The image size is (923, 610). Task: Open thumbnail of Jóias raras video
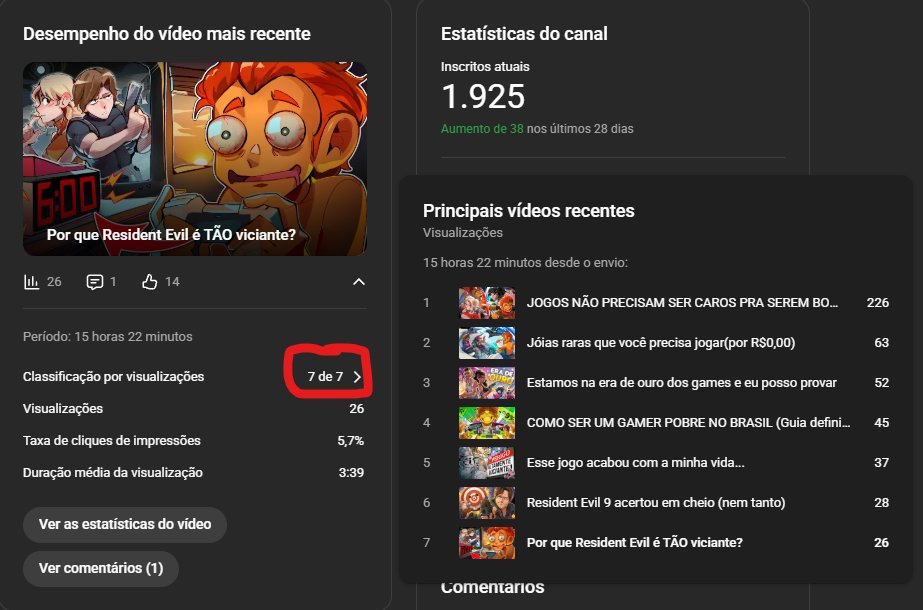point(487,343)
